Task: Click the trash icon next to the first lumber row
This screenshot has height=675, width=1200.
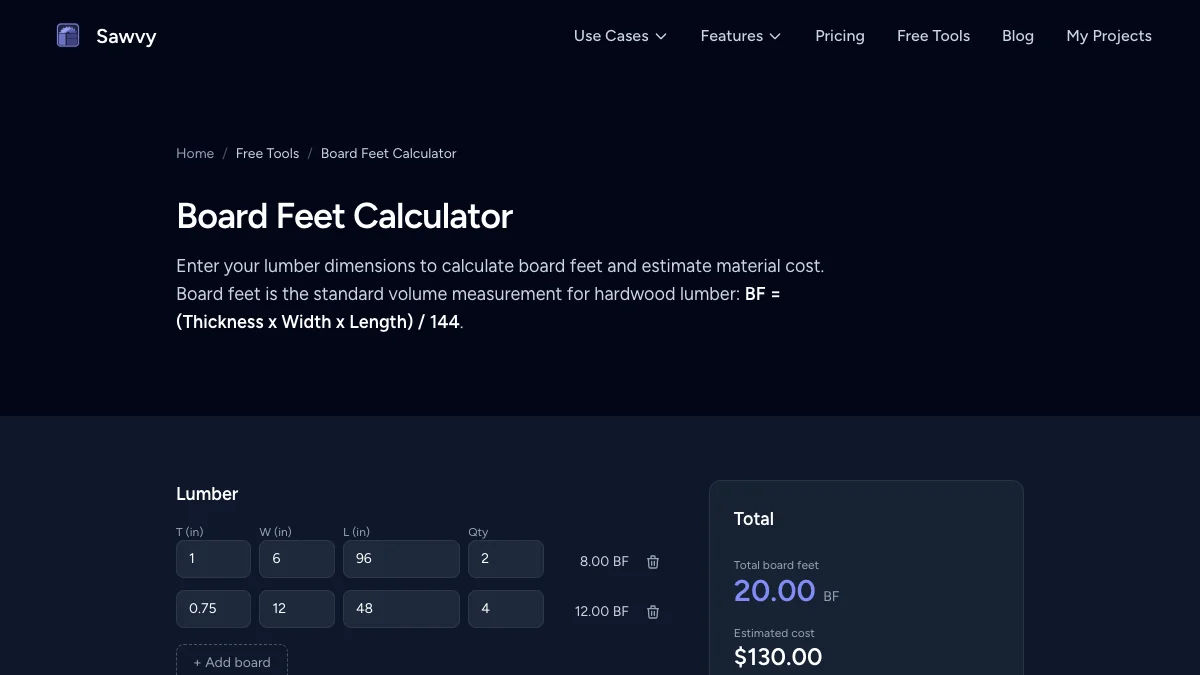Action: [652, 562]
